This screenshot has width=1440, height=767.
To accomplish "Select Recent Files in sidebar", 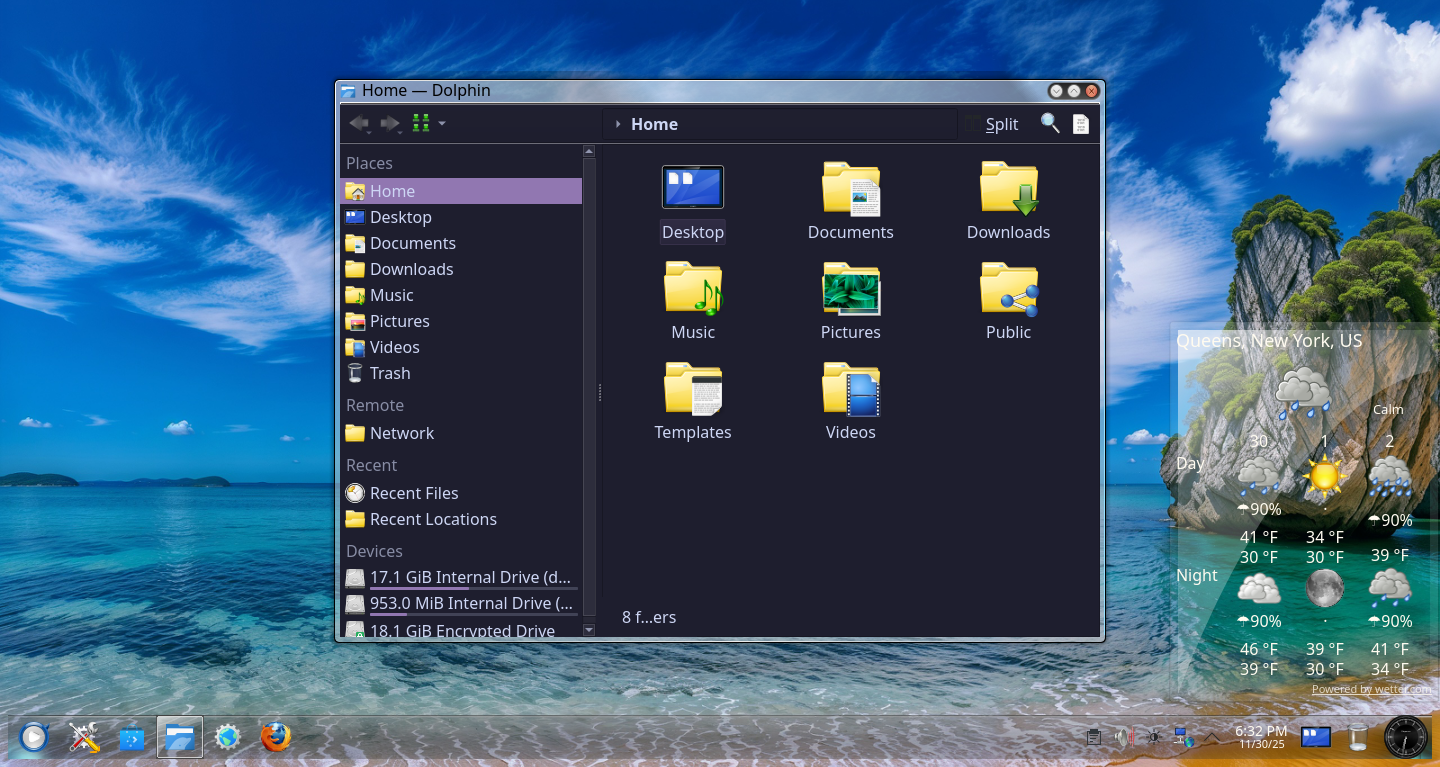I will pos(413,493).
